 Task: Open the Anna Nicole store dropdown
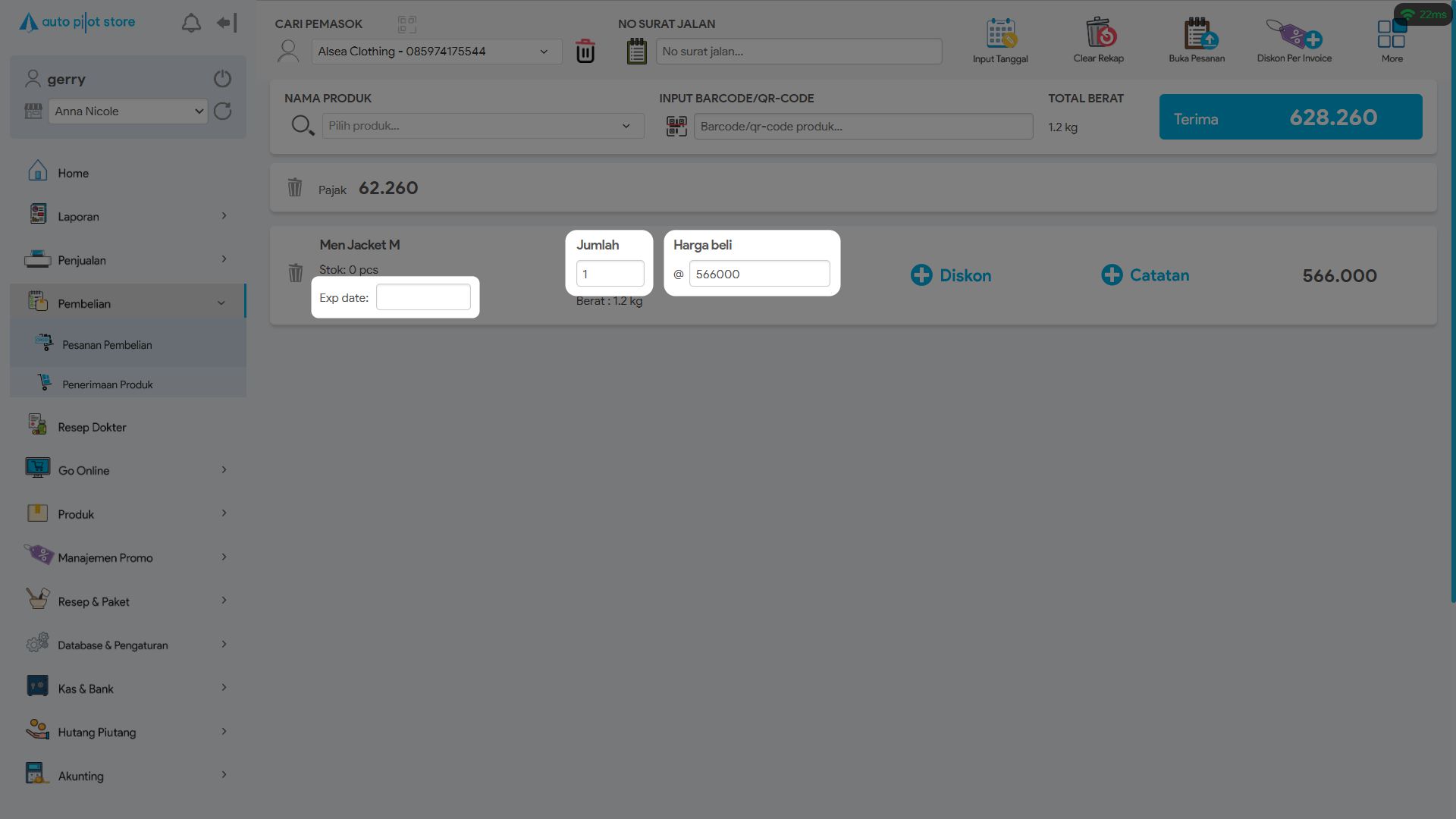[128, 111]
